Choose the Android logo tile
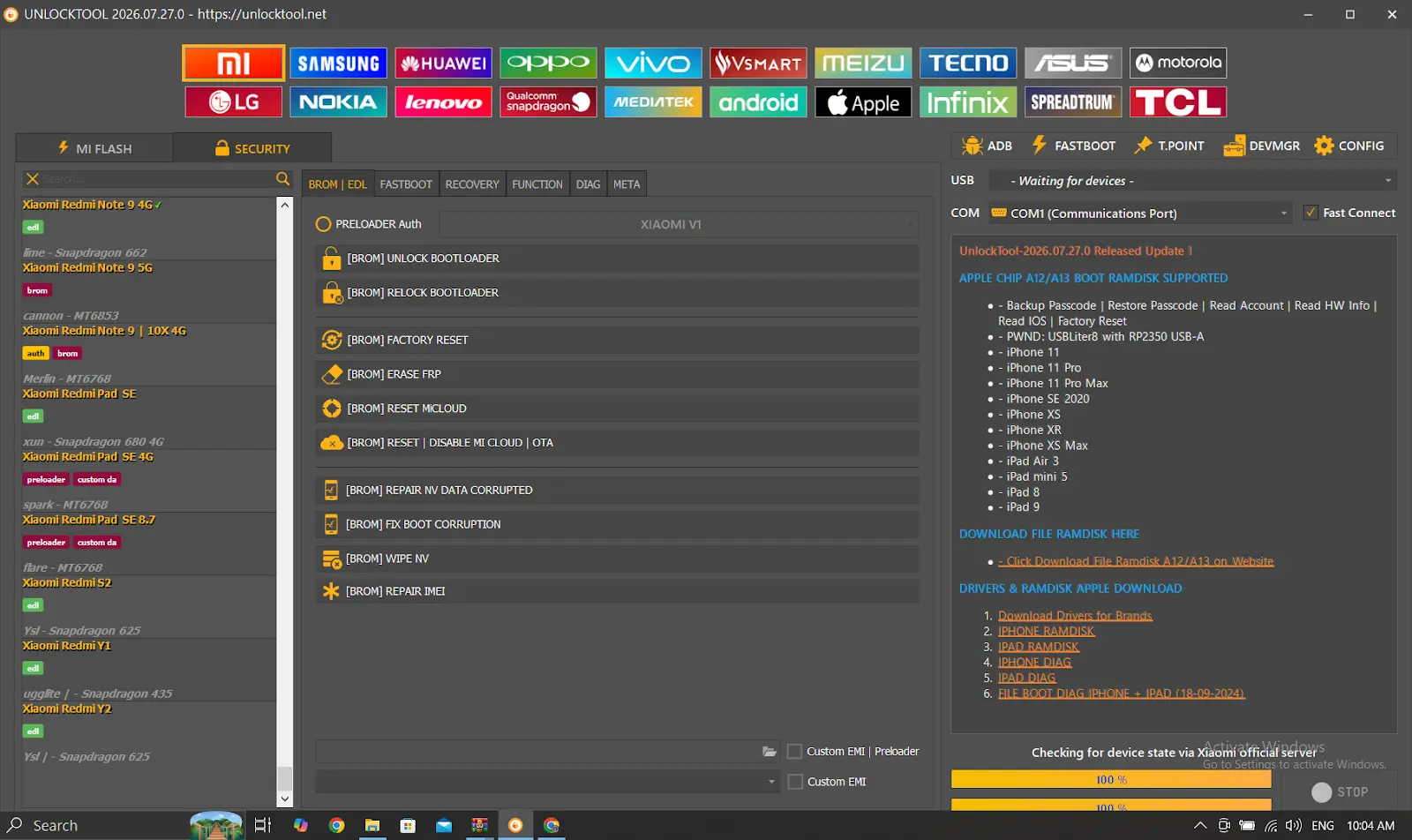 click(x=758, y=101)
